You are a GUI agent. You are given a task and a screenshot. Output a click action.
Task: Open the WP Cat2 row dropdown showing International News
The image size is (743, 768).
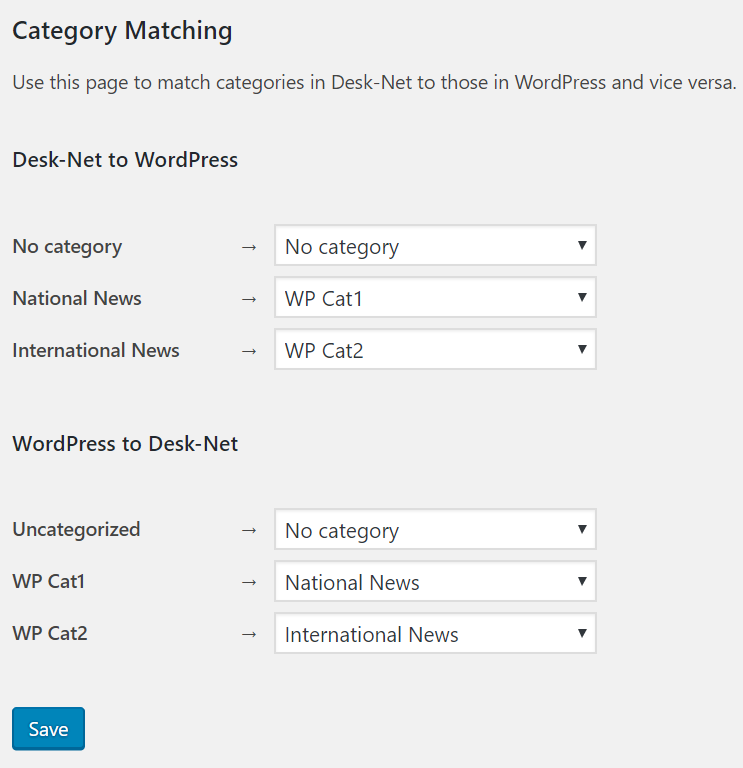pyautogui.click(x=435, y=633)
